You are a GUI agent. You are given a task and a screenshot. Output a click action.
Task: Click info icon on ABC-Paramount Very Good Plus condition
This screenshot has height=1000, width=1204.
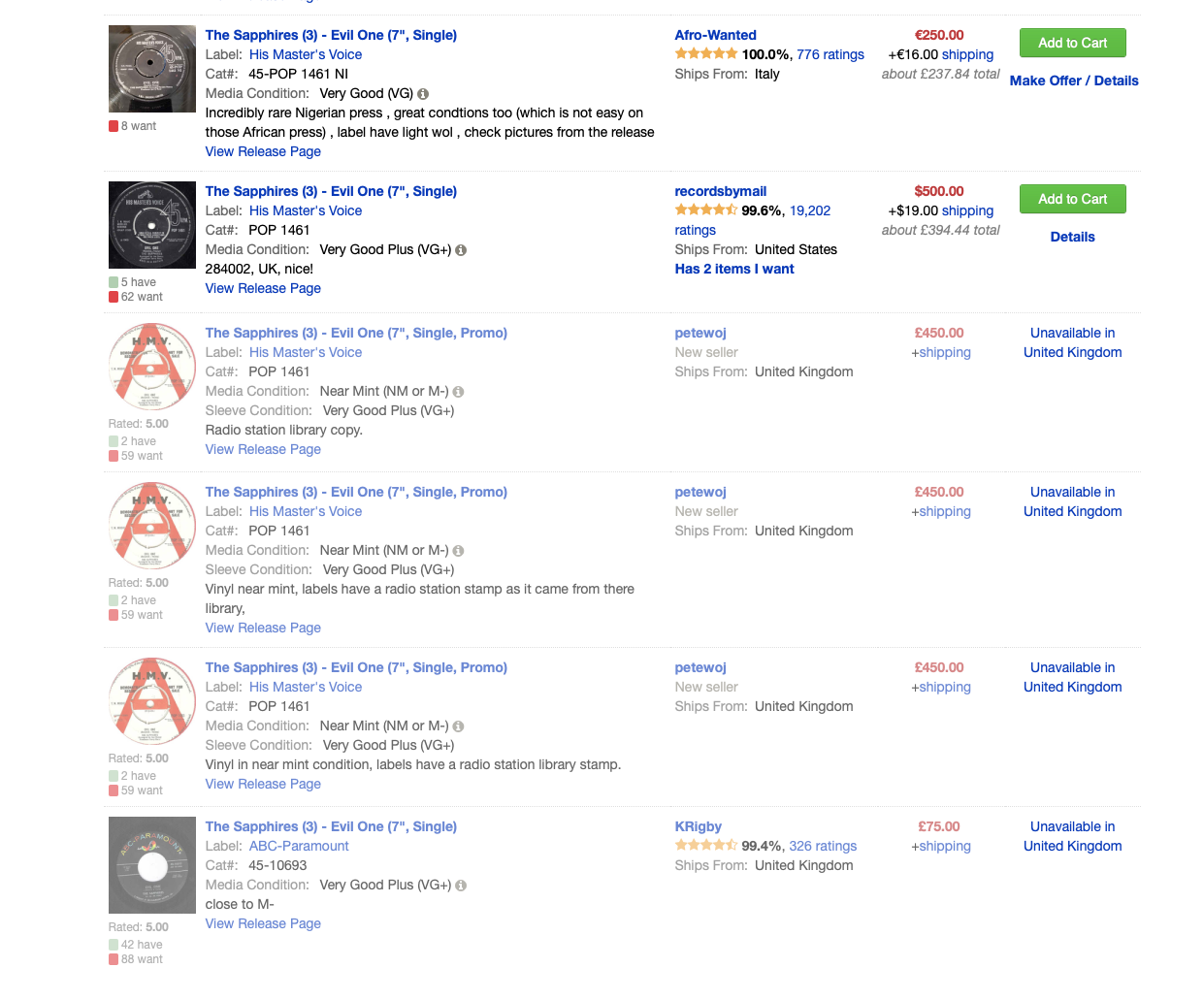[461, 886]
